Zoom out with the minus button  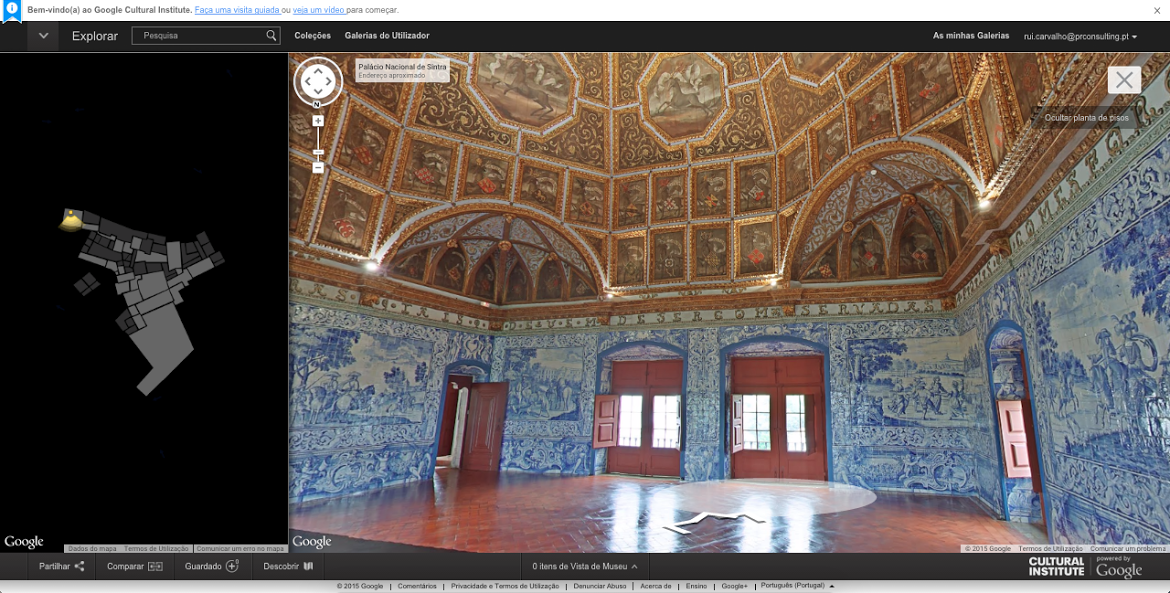(318, 168)
